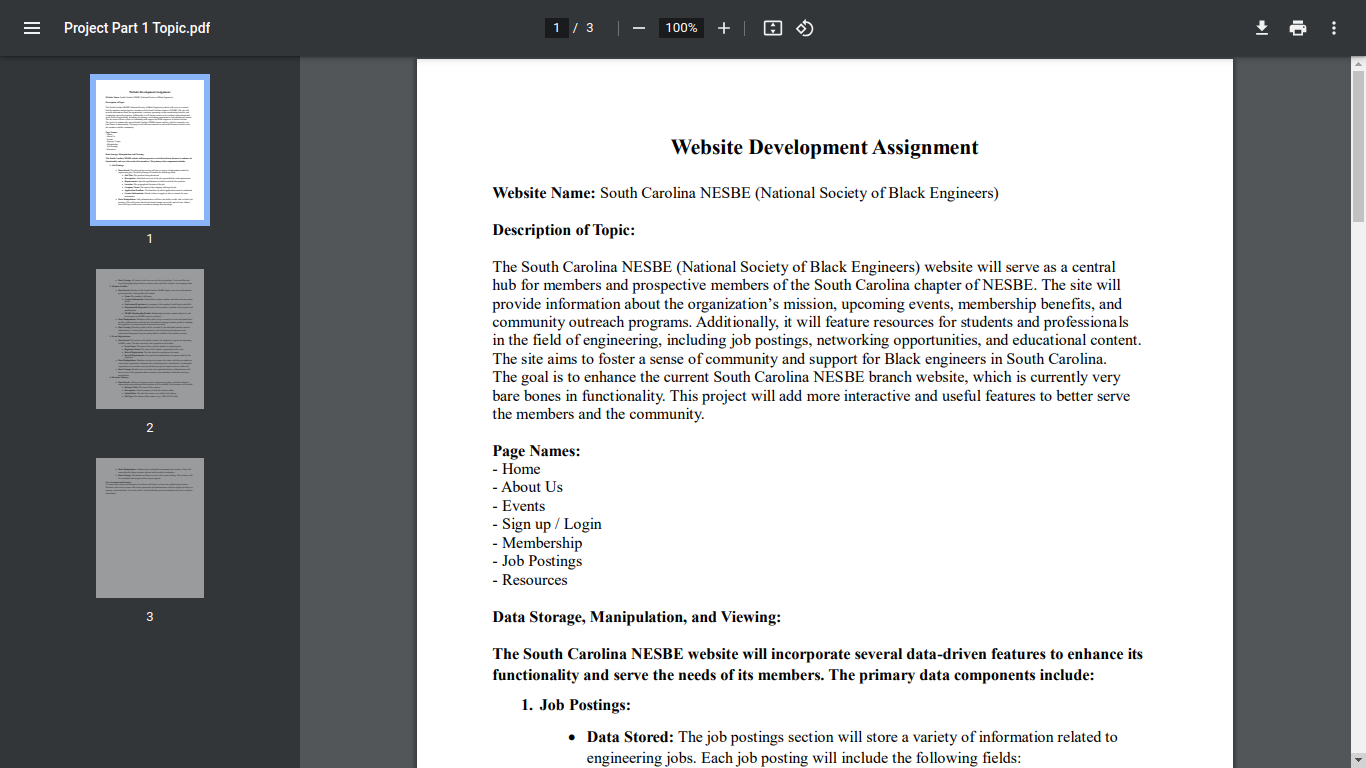Toggle fit-to-page viewing mode

(x=772, y=28)
